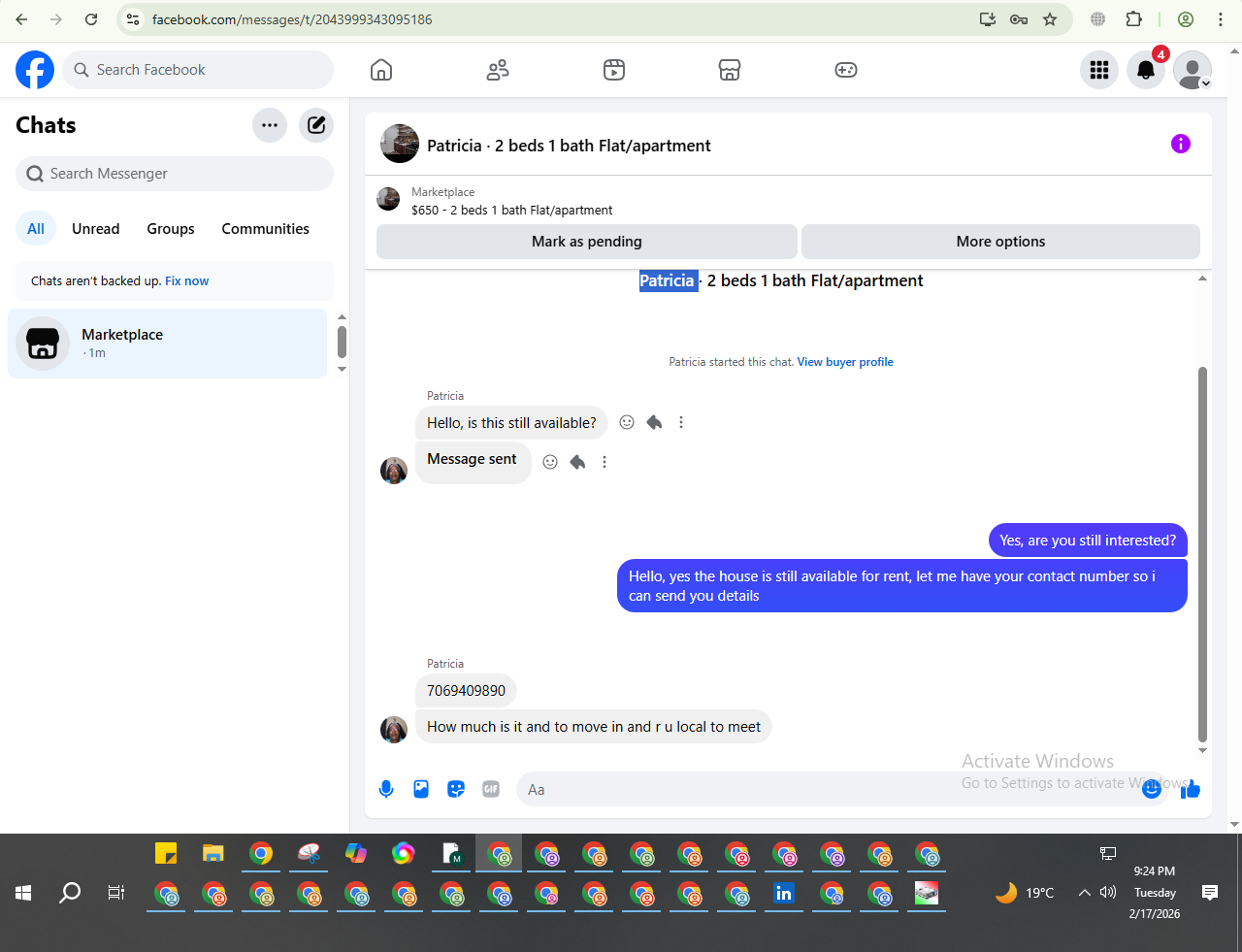The height and width of the screenshot is (952, 1242).
Task: Attach a photo file icon
Action: coord(421,789)
